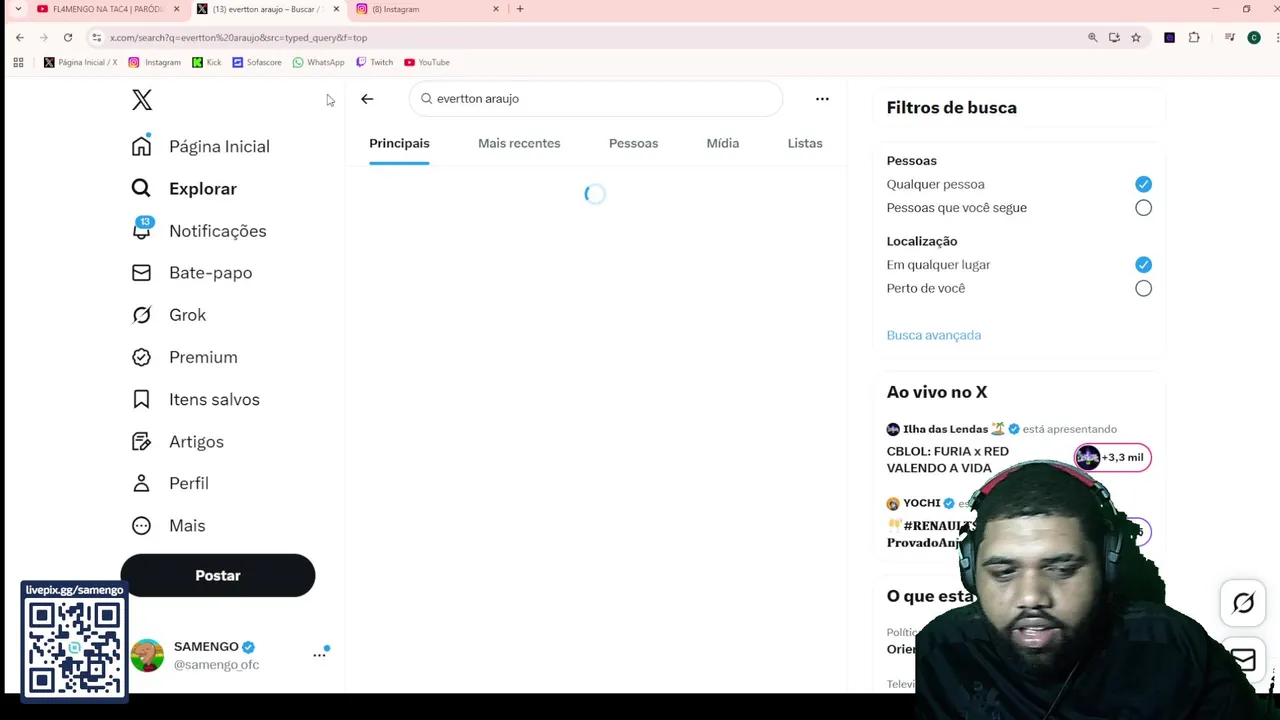Screen dimensions: 1280x720
Task: Open Twitch bookmark
Action: [x=375, y=62]
